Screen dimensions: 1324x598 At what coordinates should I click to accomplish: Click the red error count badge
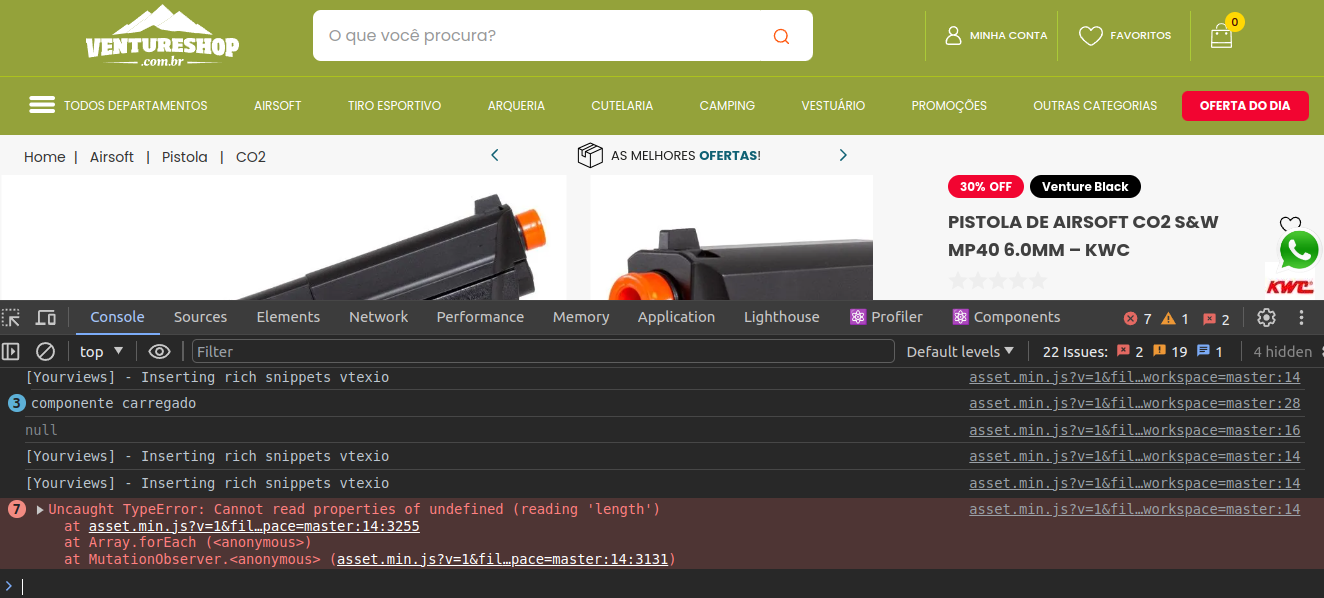click(x=1138, y=318)
